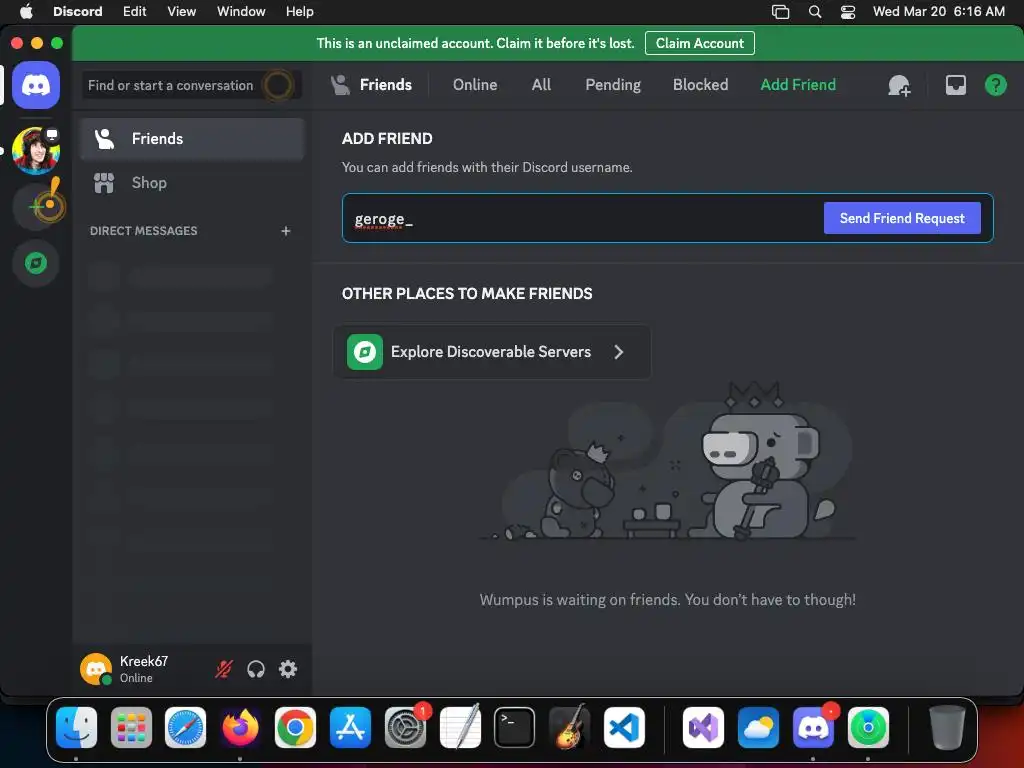Image resolution: width=1024 pixels, height=768 pixels.
Task: Click the Friends icon in top header
Action: [340, 85]
